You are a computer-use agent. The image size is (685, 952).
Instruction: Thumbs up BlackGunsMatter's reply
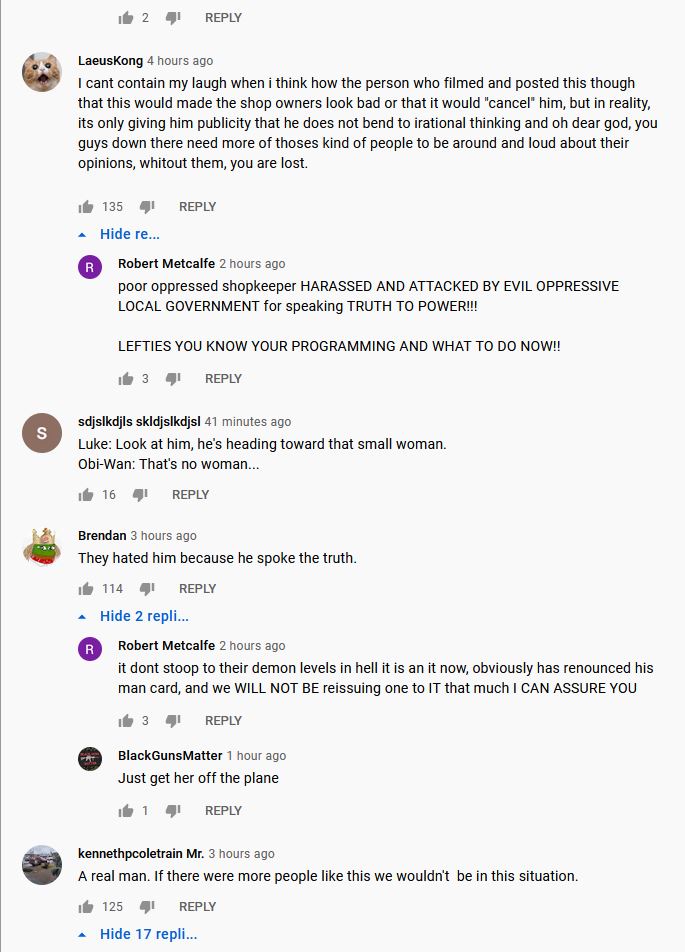pos(126,811)
